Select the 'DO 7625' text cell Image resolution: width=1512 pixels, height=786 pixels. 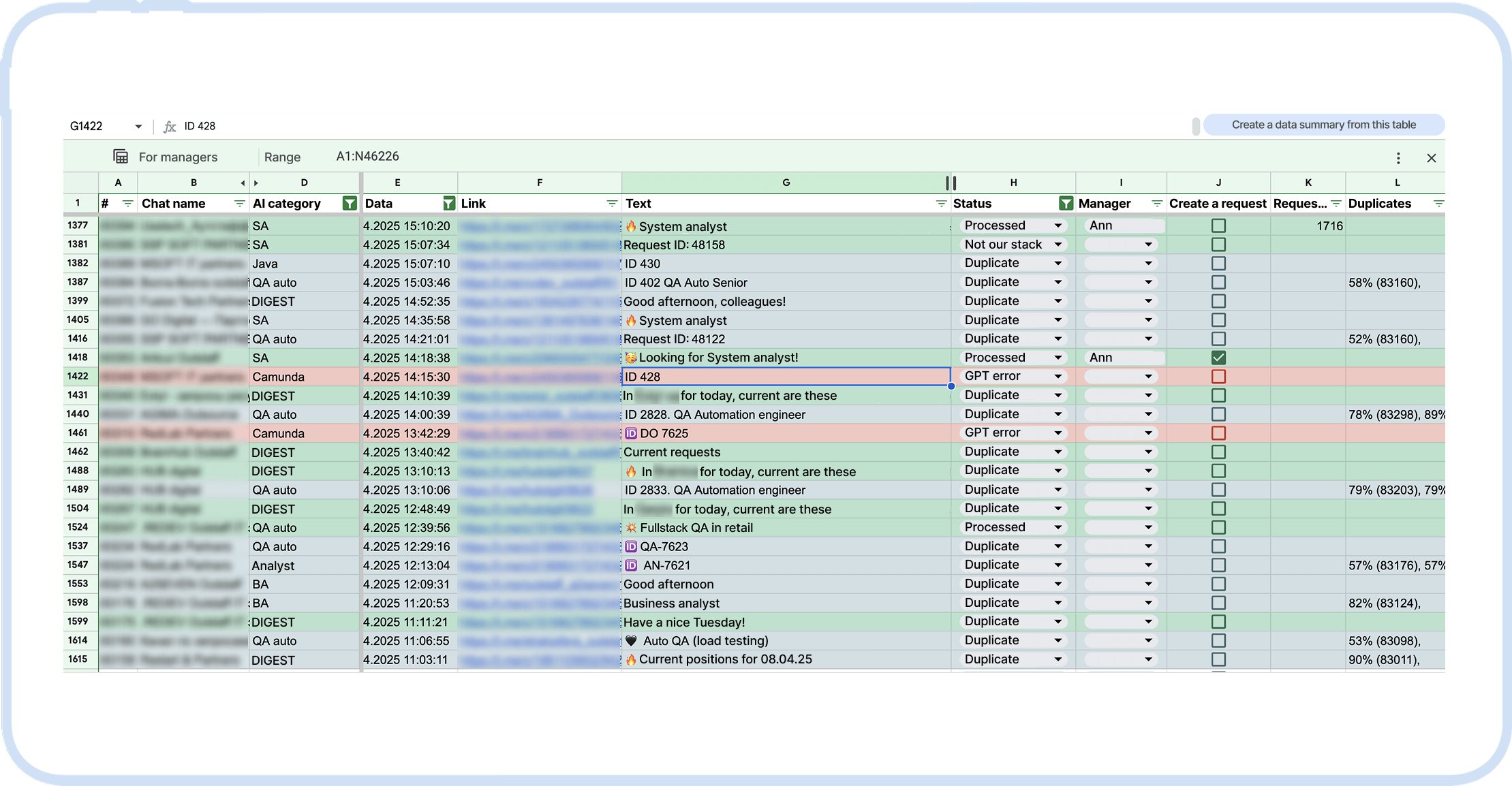click(786, 433)
